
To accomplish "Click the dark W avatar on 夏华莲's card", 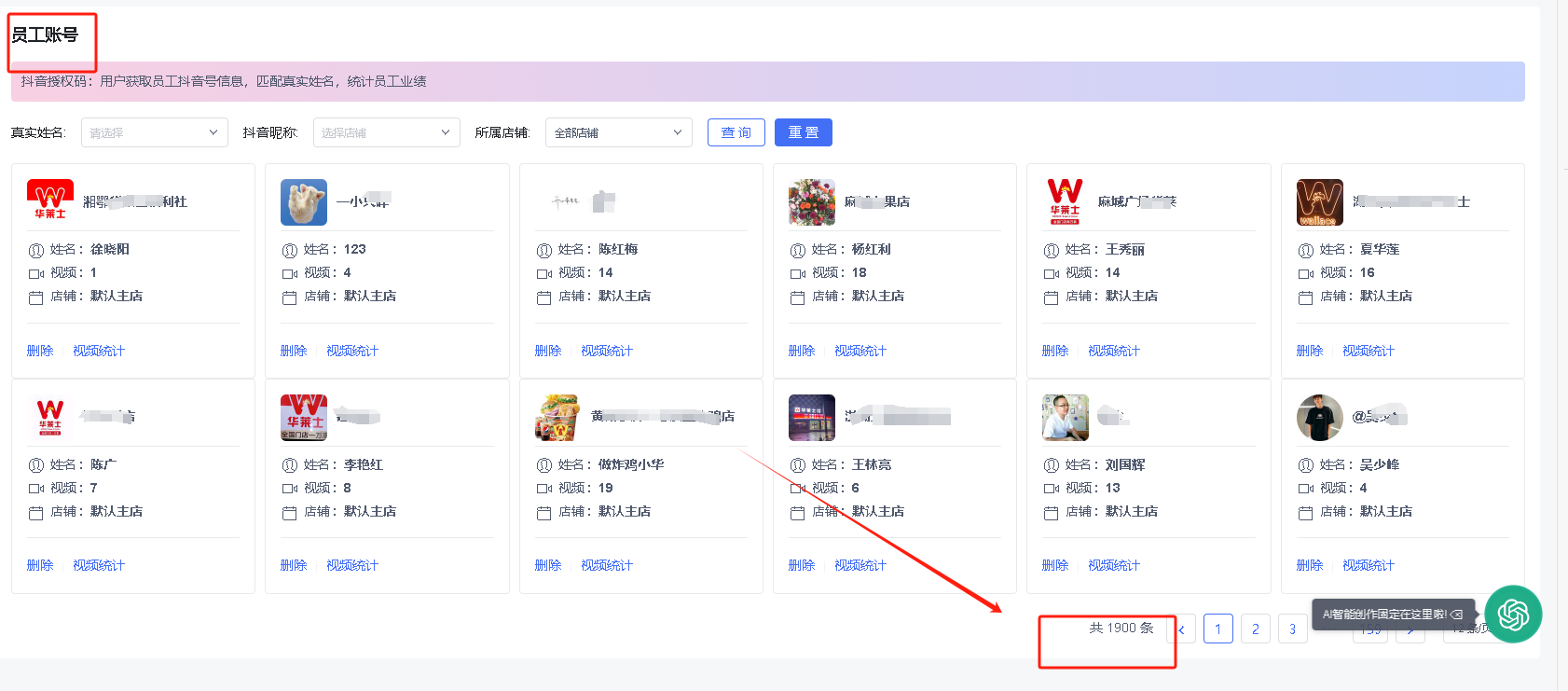I will pos(1320,201).
